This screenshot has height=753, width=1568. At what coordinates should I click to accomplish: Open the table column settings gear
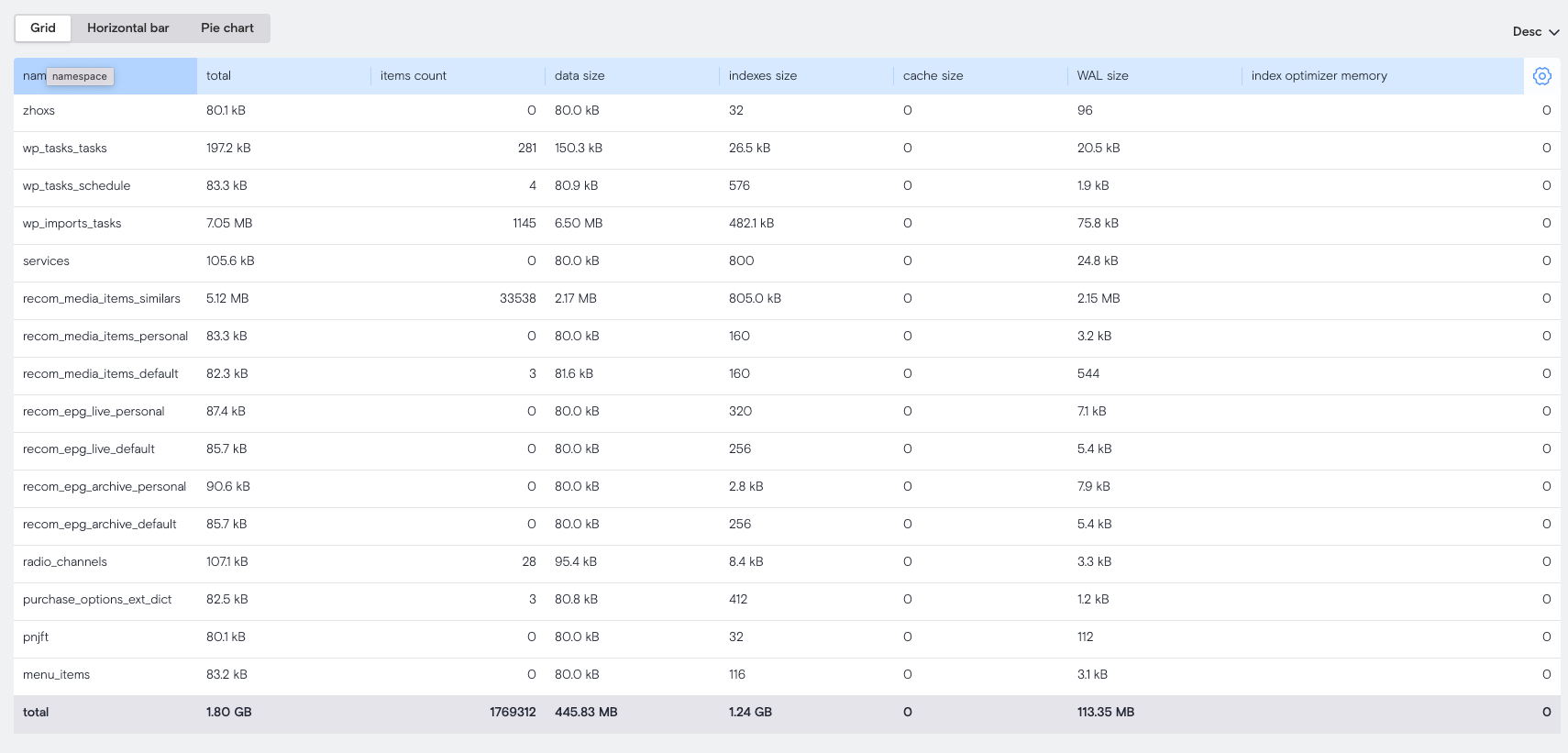[x=1541, y=76]
